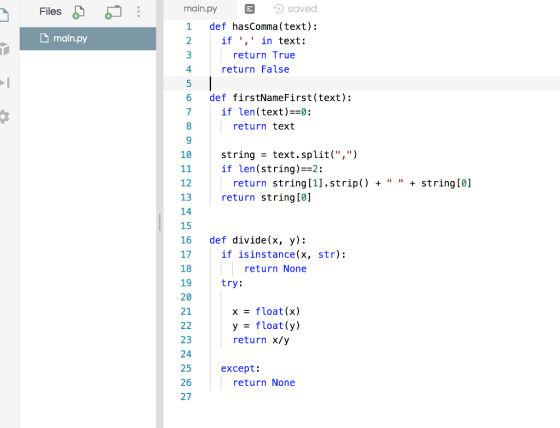Click the "if ',' in text:" line
This screenshot has height=428, width=560.
click(x=263, y=41)
